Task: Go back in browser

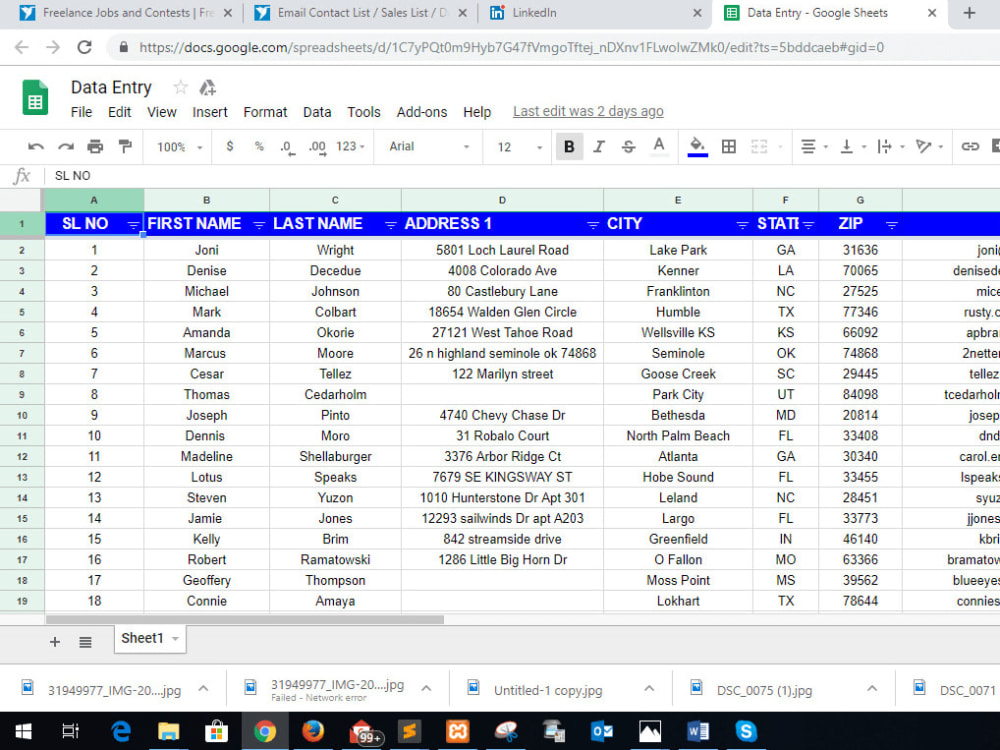Action: [x=22, y=47]
